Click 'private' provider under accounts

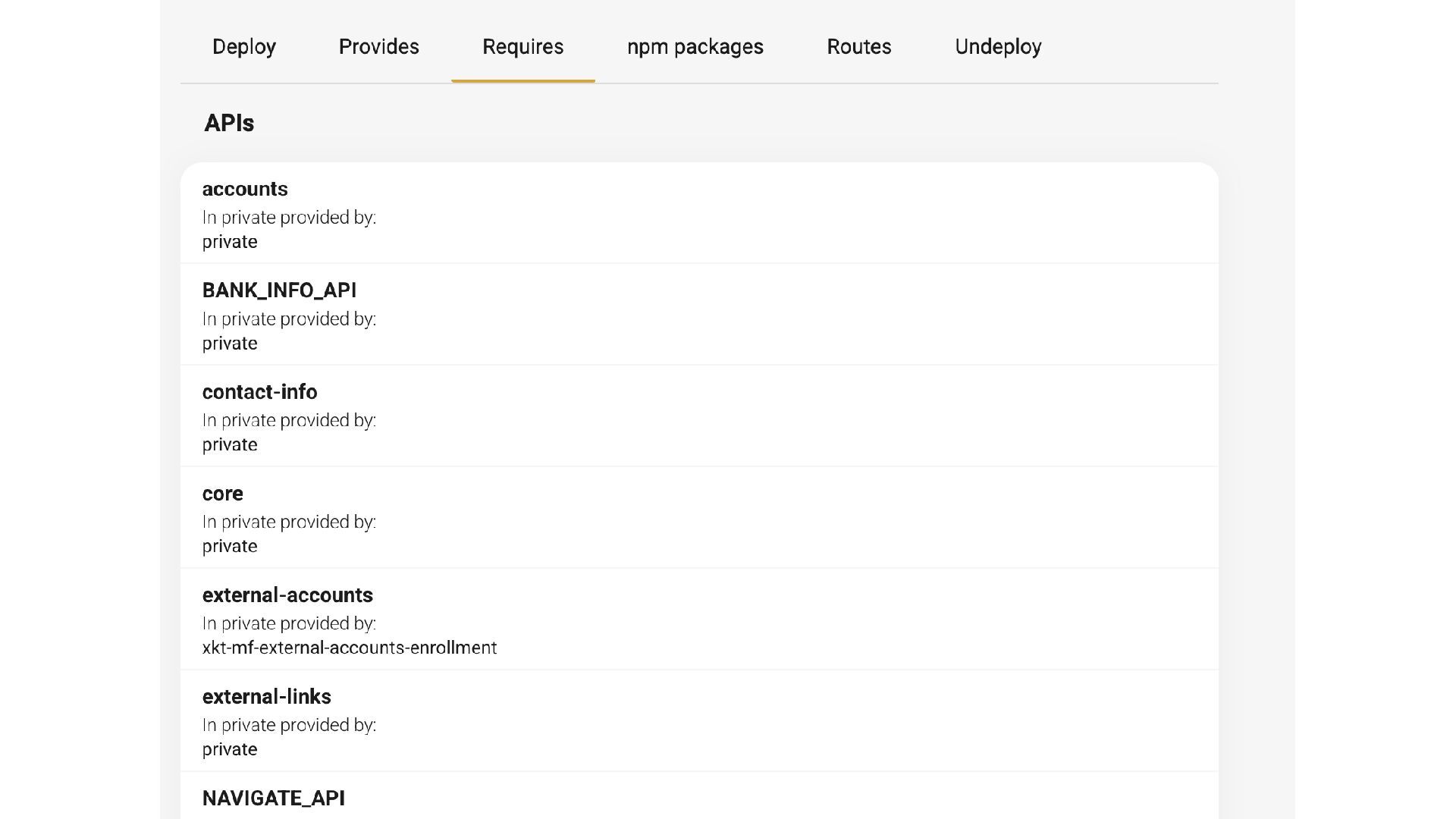[x=230, y=242]
